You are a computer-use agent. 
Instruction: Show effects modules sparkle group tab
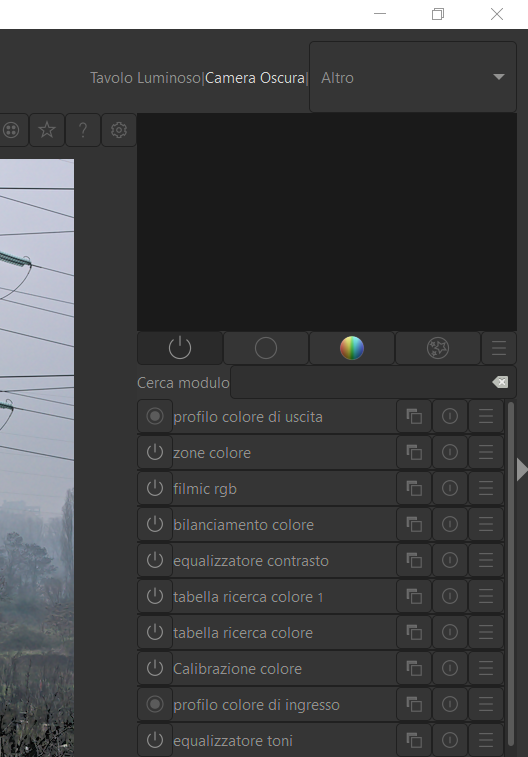click(438, 348)
